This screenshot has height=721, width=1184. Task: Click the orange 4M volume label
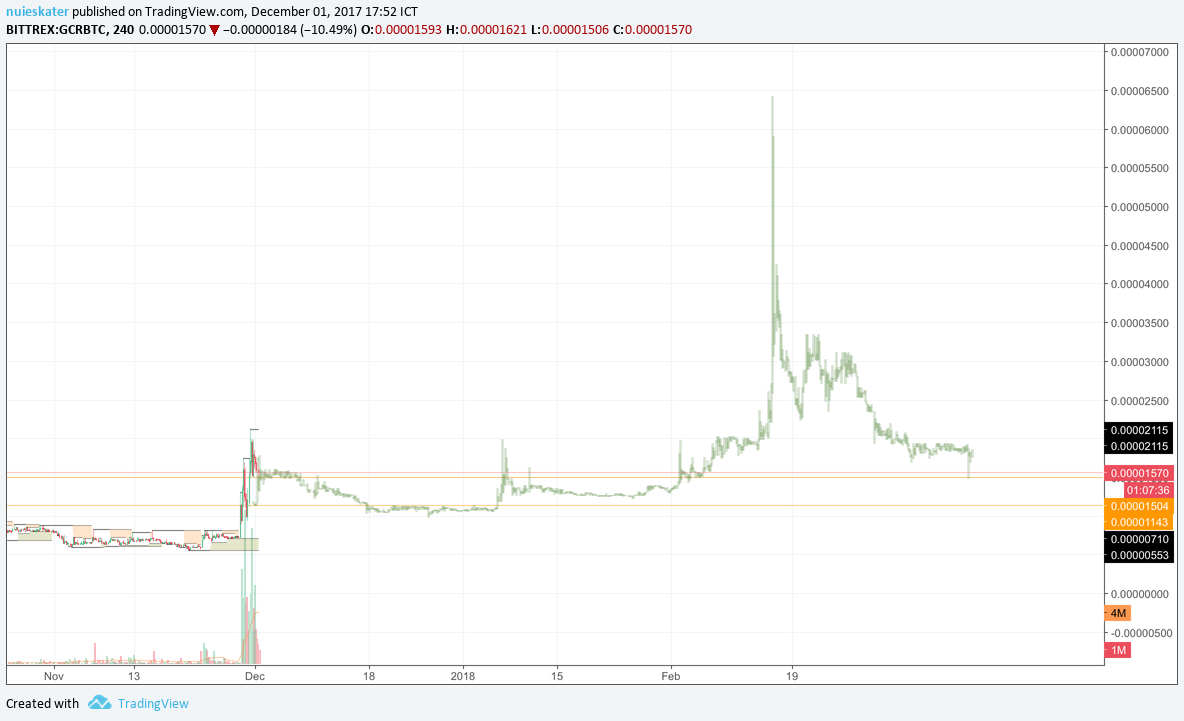coord(1118,613)
